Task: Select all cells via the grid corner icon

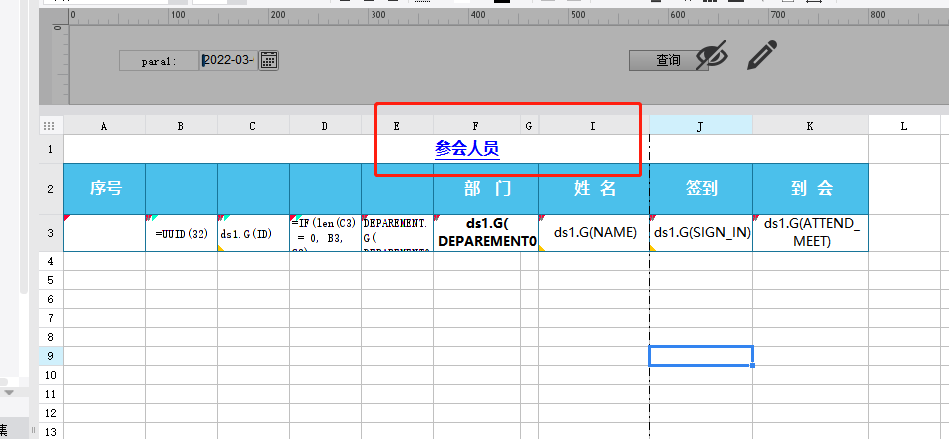Action: 50,126
